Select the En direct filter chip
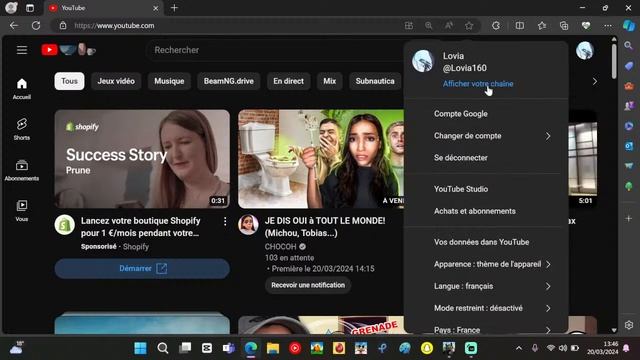This screenshot has width=640, height=360. (x=288, y=81)
